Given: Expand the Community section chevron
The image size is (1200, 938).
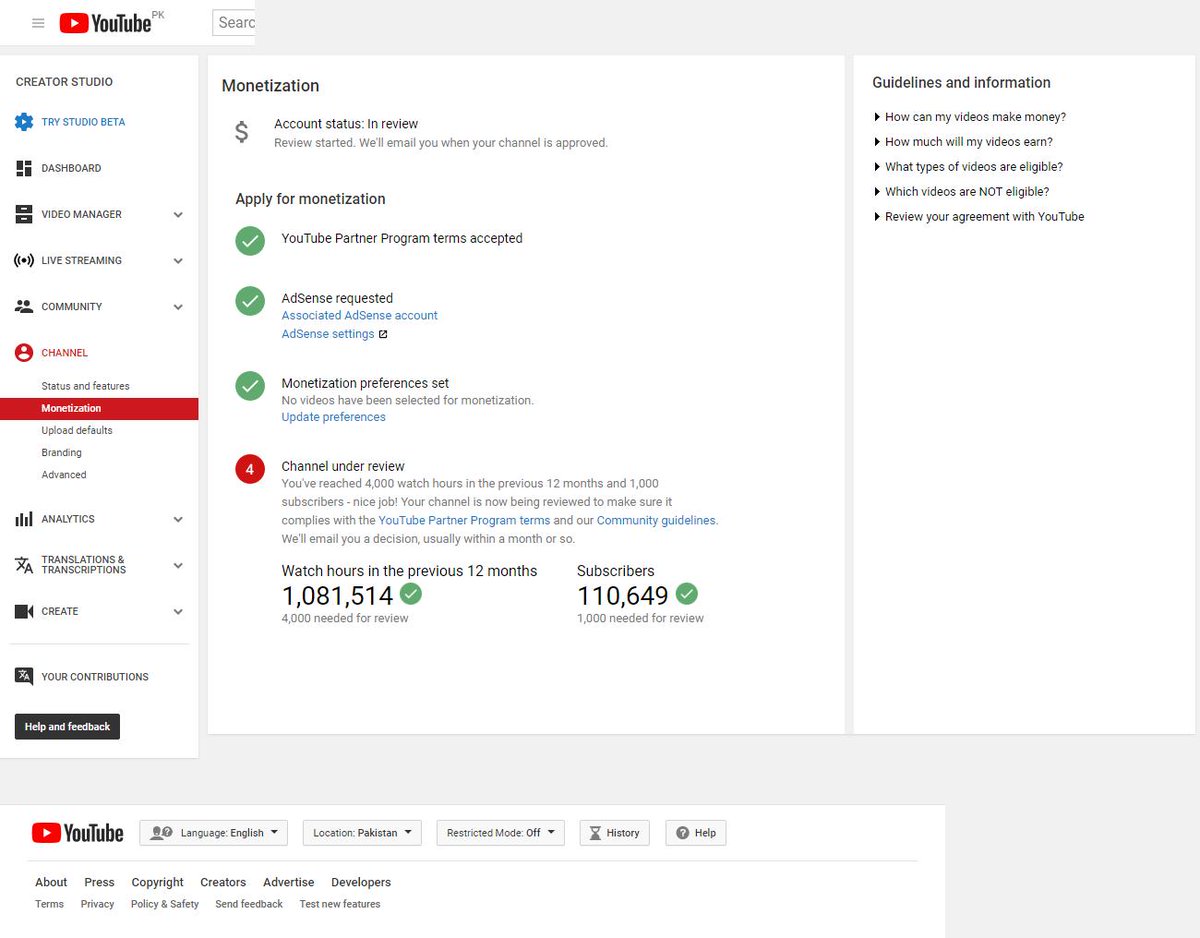Looking at the screenshot, I should (x=178, y=307).
